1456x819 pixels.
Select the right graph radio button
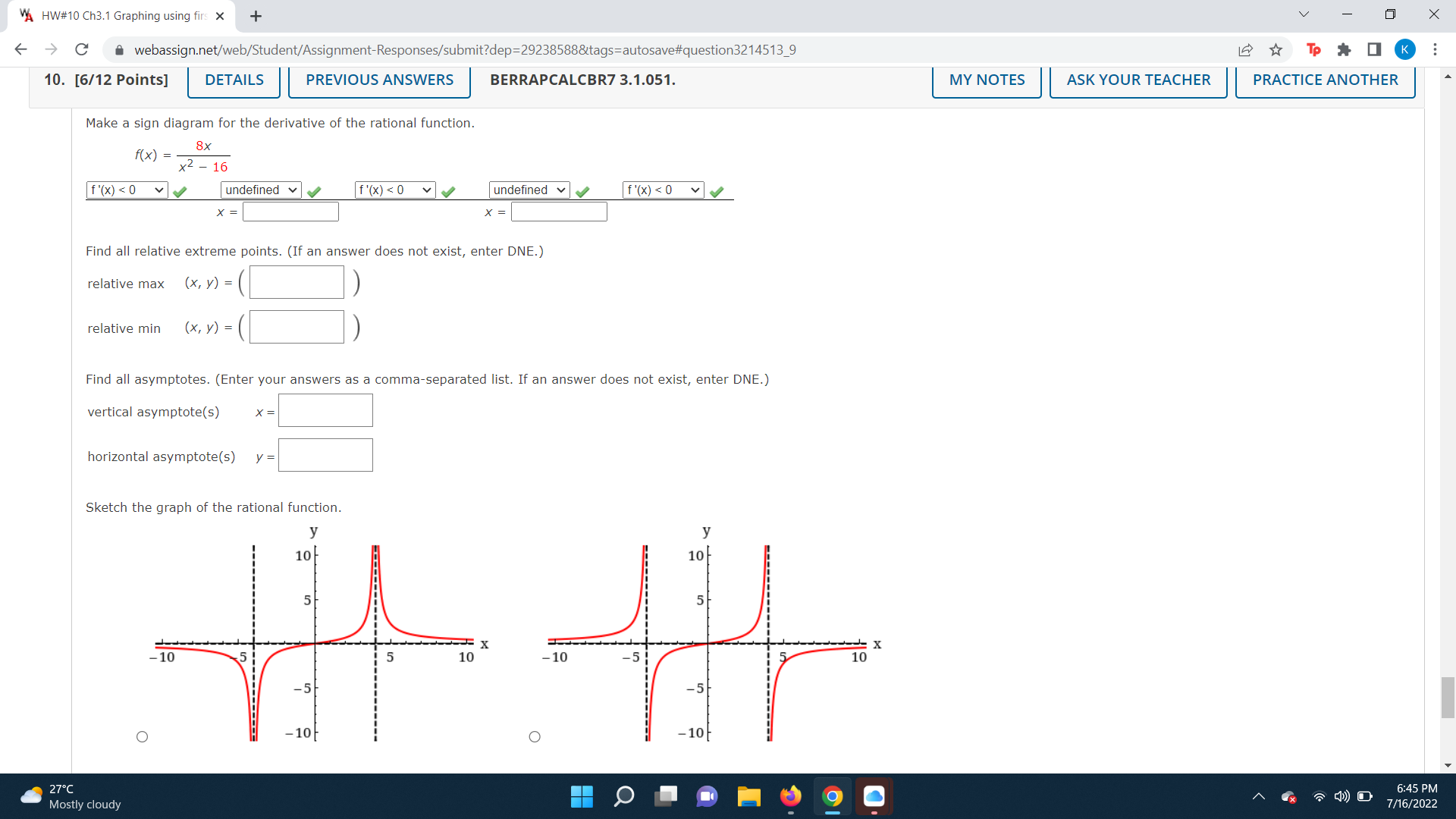point(535,736)
